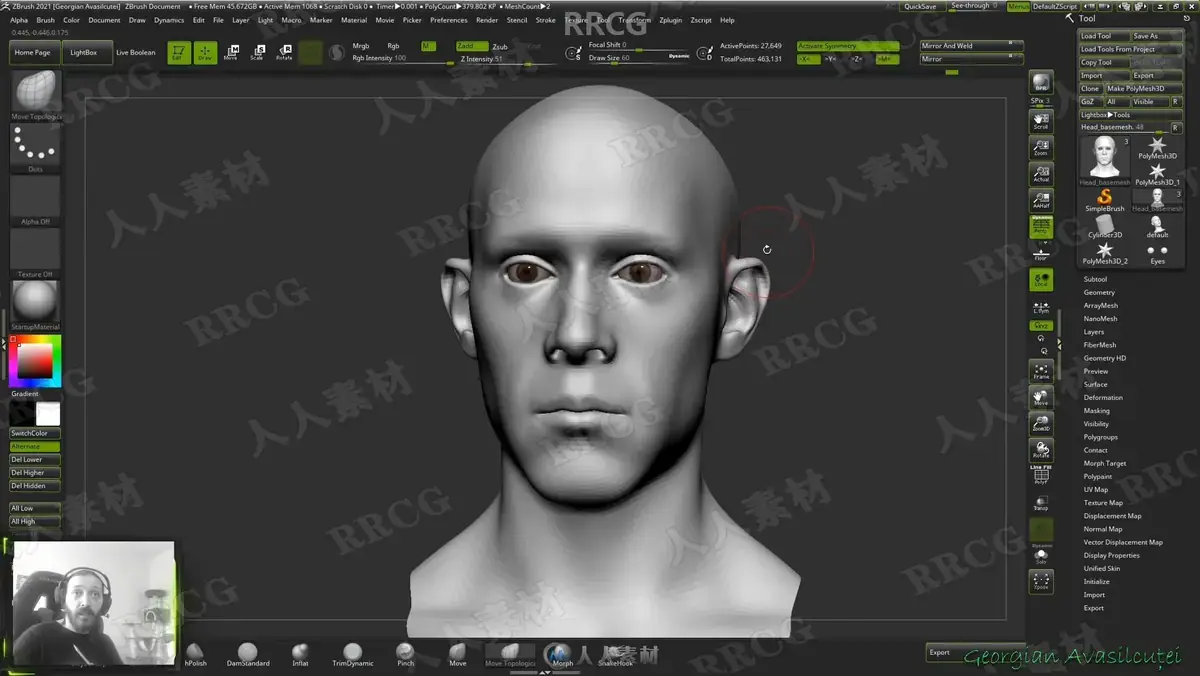Image resolution: width=1200 pixels, height=676 pixels.
Task: Toggle Line Fill PolyF display
Action: (x=1041, y=476)
